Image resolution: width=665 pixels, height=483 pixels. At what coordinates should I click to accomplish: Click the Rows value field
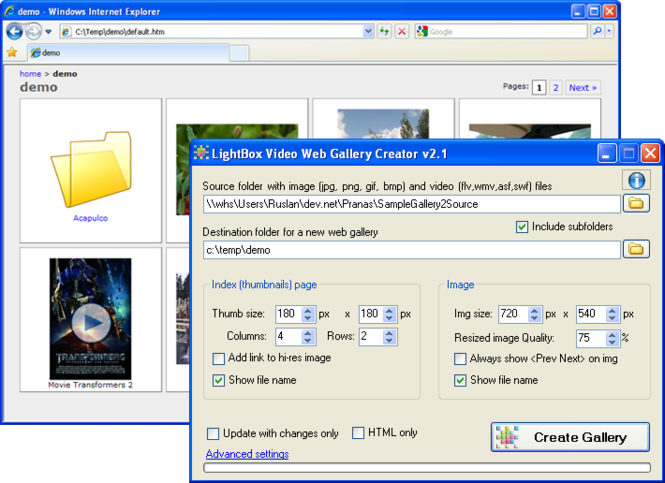click(371, 337)
